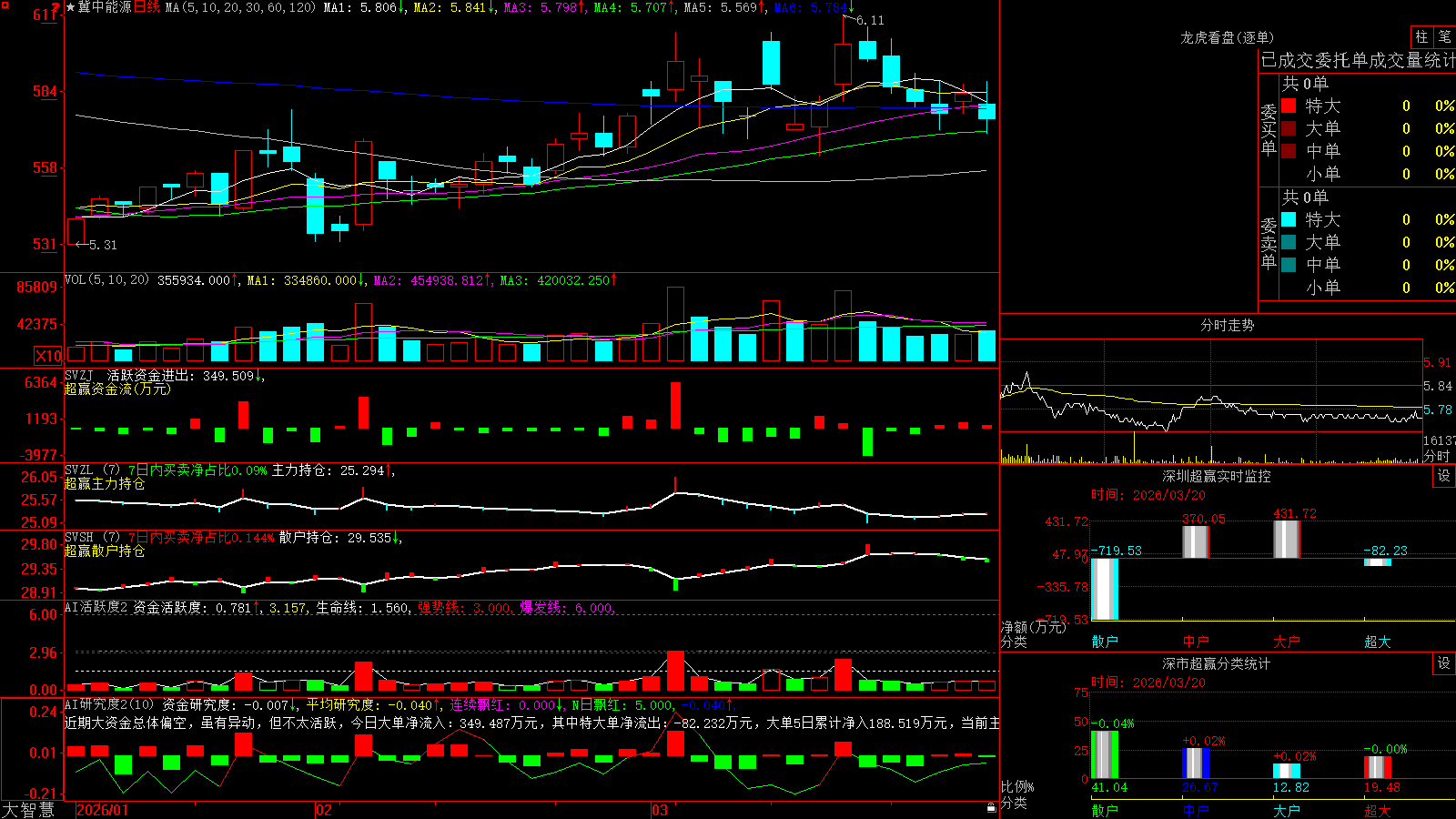Click the 超赢资金流(万元) label
Screen dimensions: 1456x819
(117, 389)
